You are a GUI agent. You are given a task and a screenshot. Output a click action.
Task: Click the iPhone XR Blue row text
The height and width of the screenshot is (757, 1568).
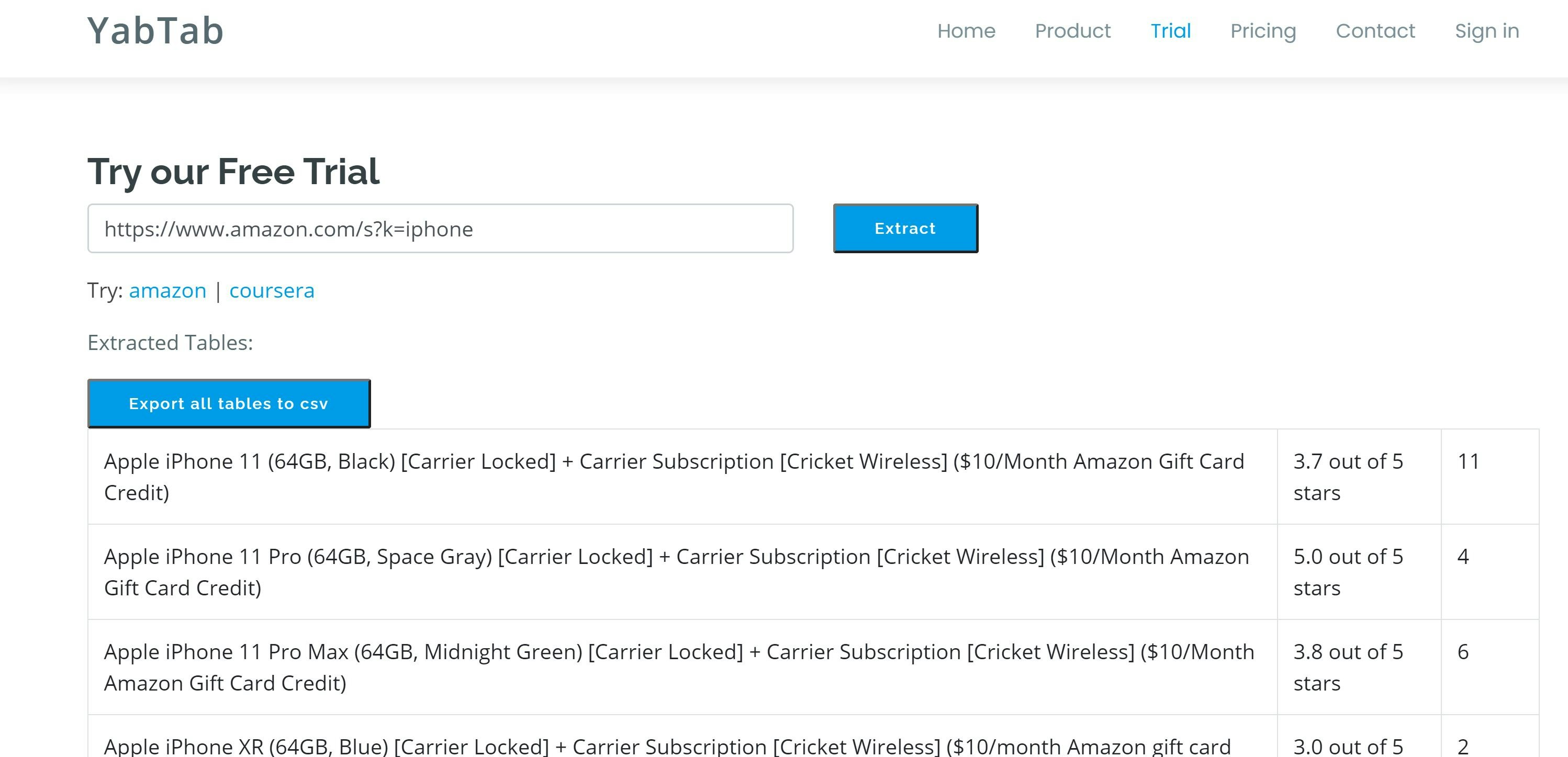[667, 746]
